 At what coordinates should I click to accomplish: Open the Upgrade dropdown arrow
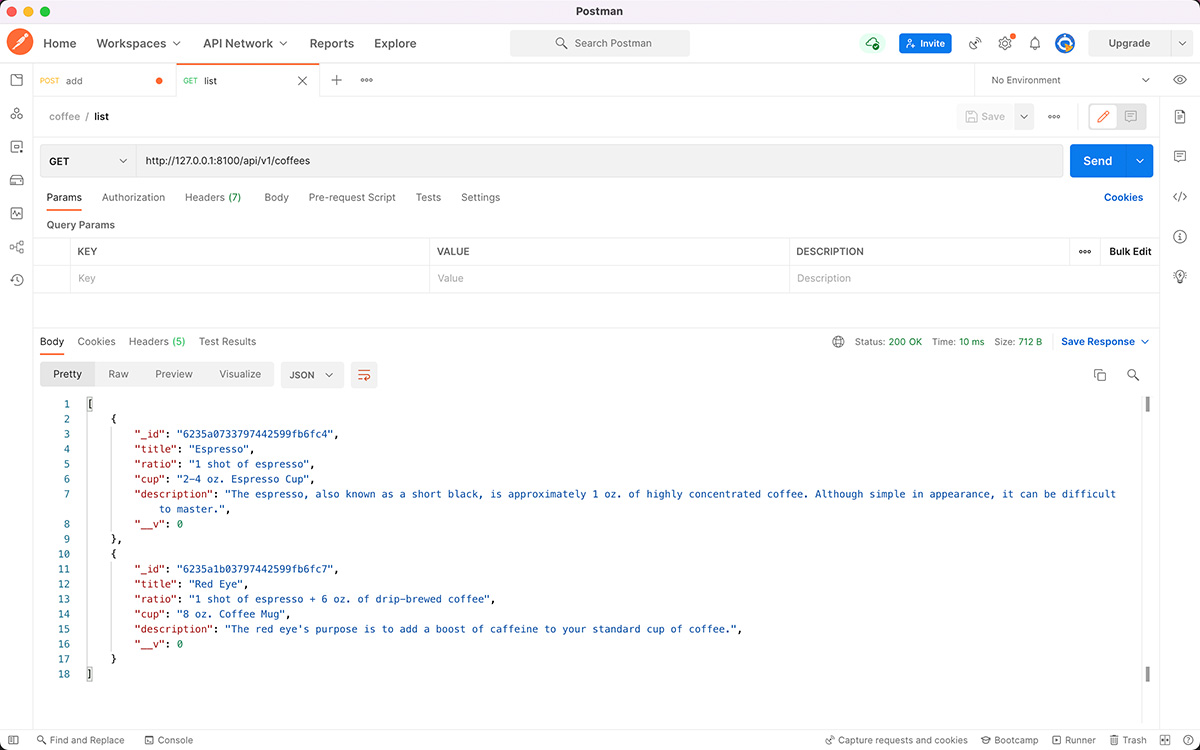coord(1181,43)
